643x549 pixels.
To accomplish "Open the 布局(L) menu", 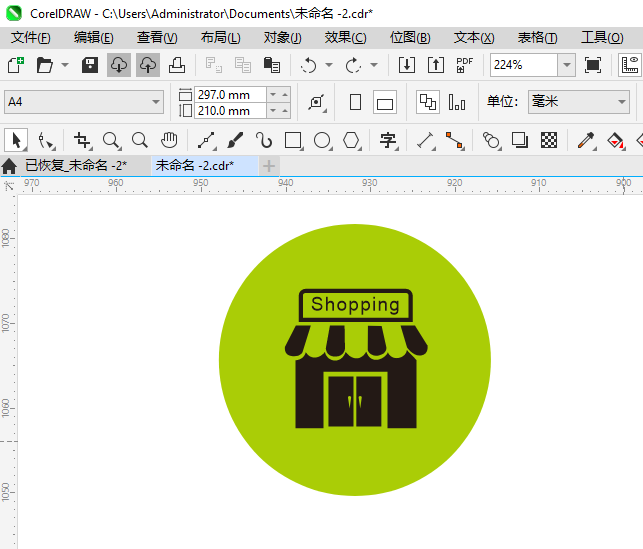I will (x=221, y=38).
